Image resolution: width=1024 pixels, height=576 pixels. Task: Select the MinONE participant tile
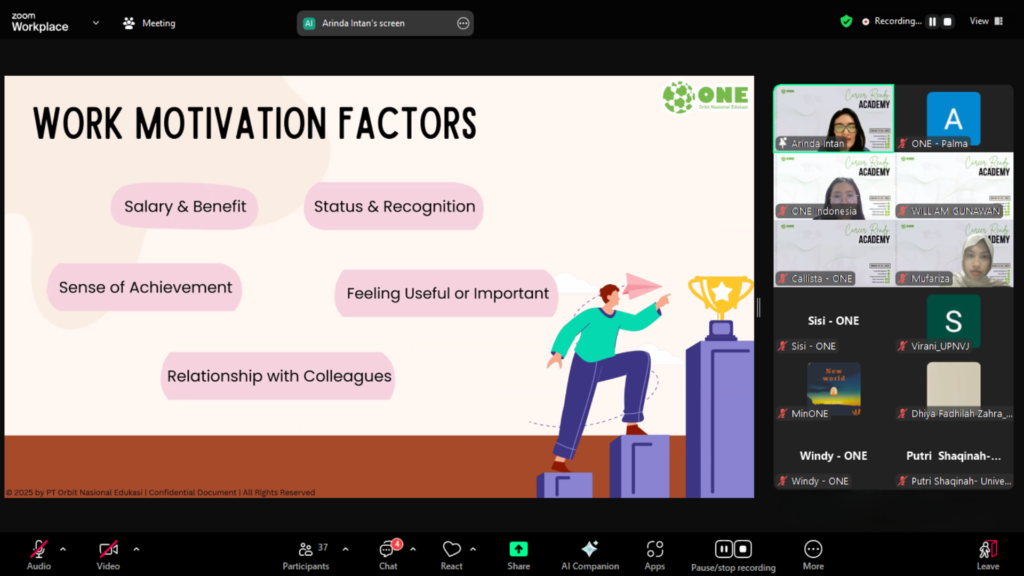[x=833, y=389]
